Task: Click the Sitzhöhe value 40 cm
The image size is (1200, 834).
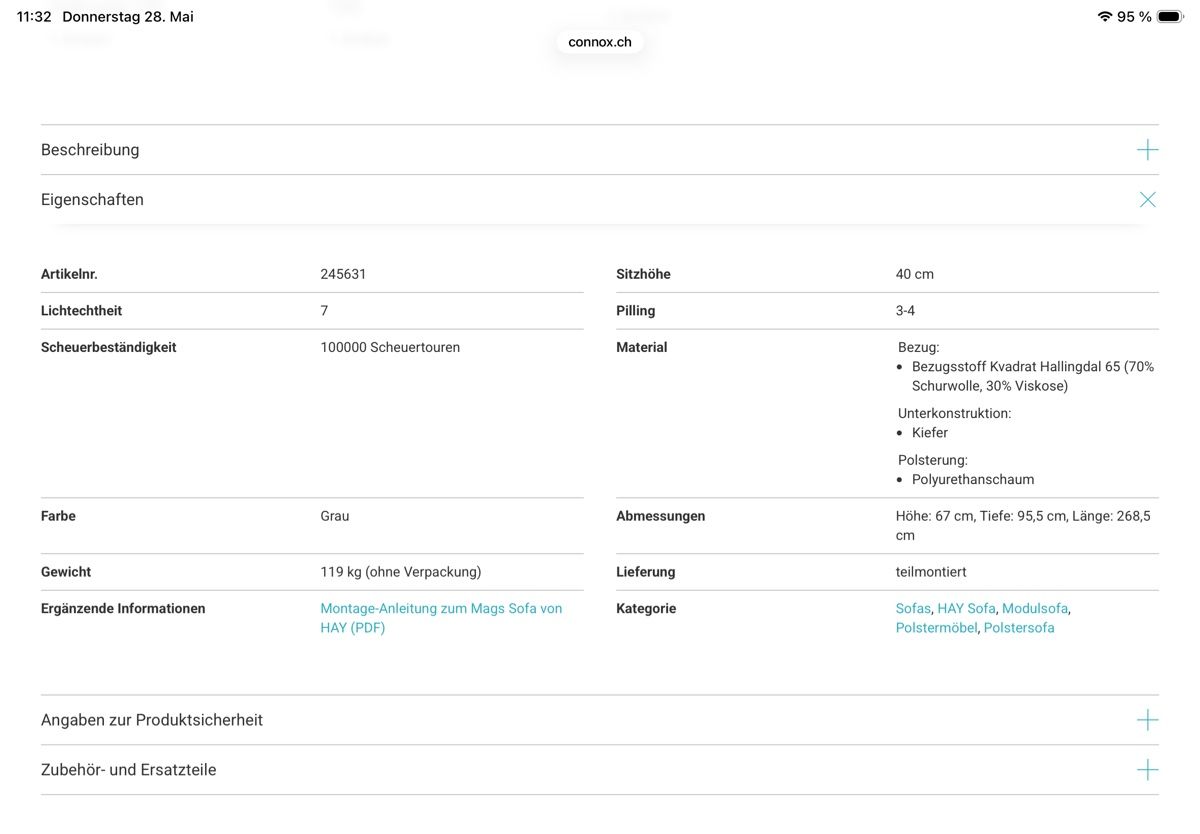Action: 915,274
